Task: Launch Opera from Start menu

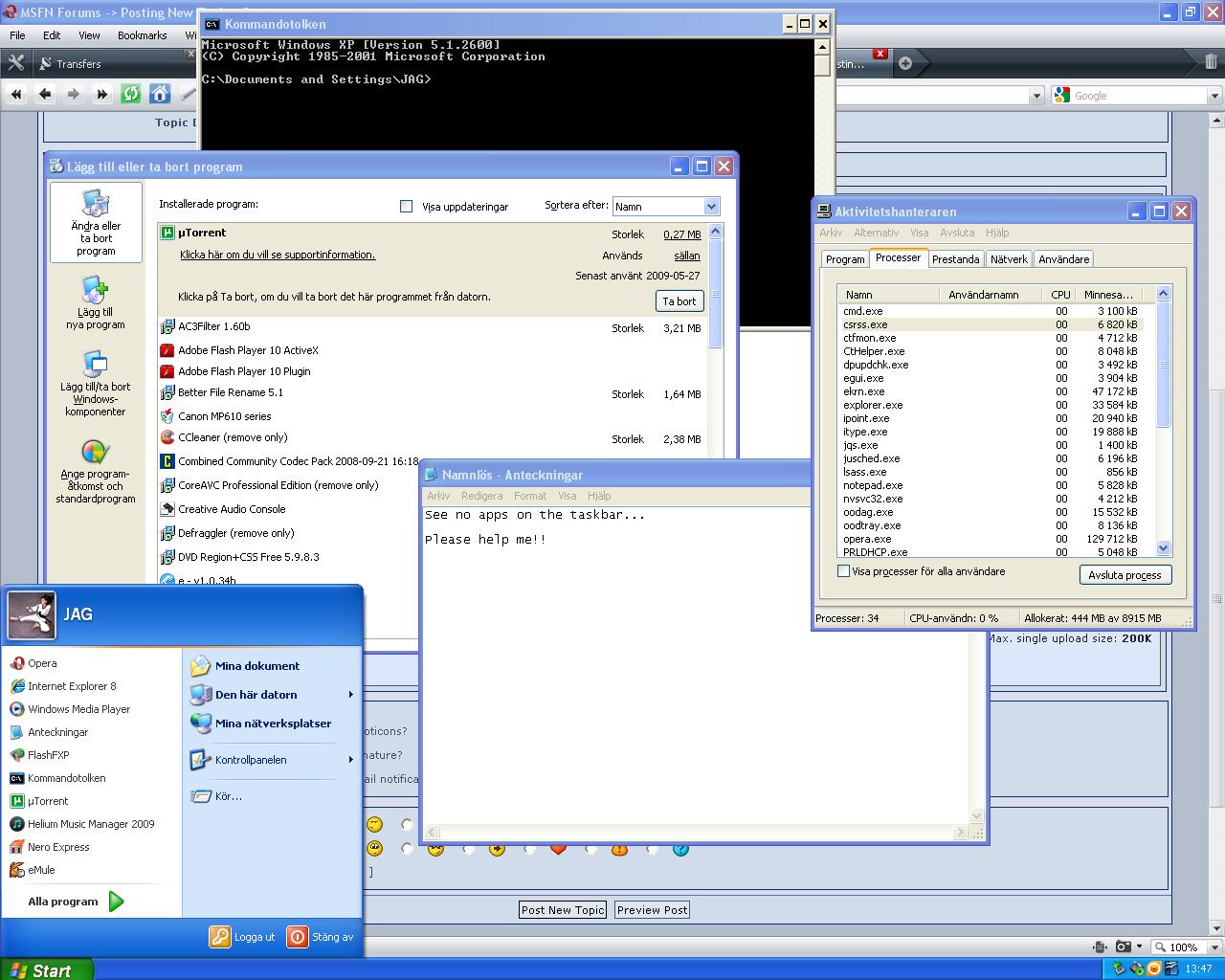Action: tap(33, 663)
